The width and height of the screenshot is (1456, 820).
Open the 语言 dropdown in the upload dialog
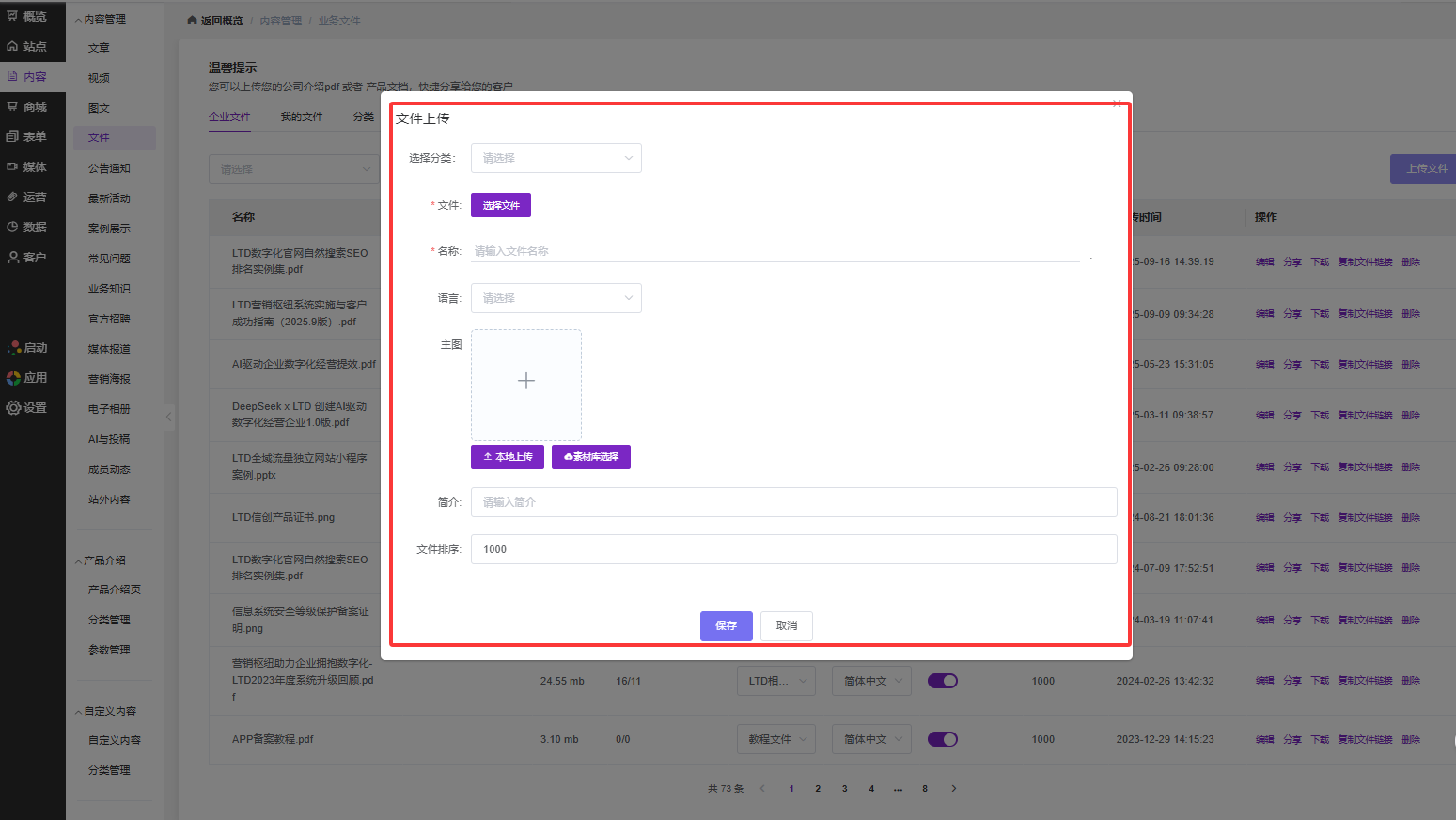[556, 298]
